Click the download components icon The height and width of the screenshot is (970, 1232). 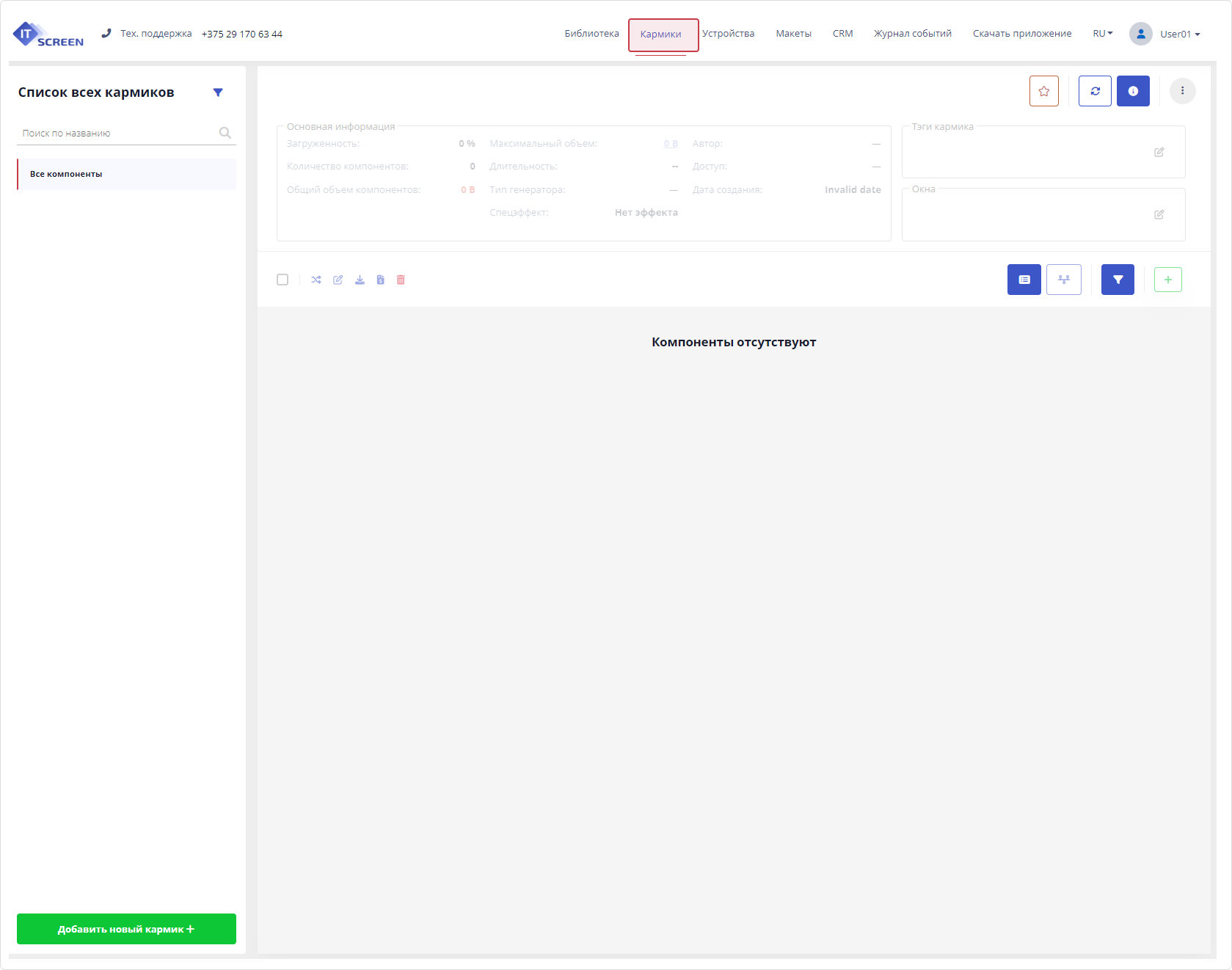[360, 280]
